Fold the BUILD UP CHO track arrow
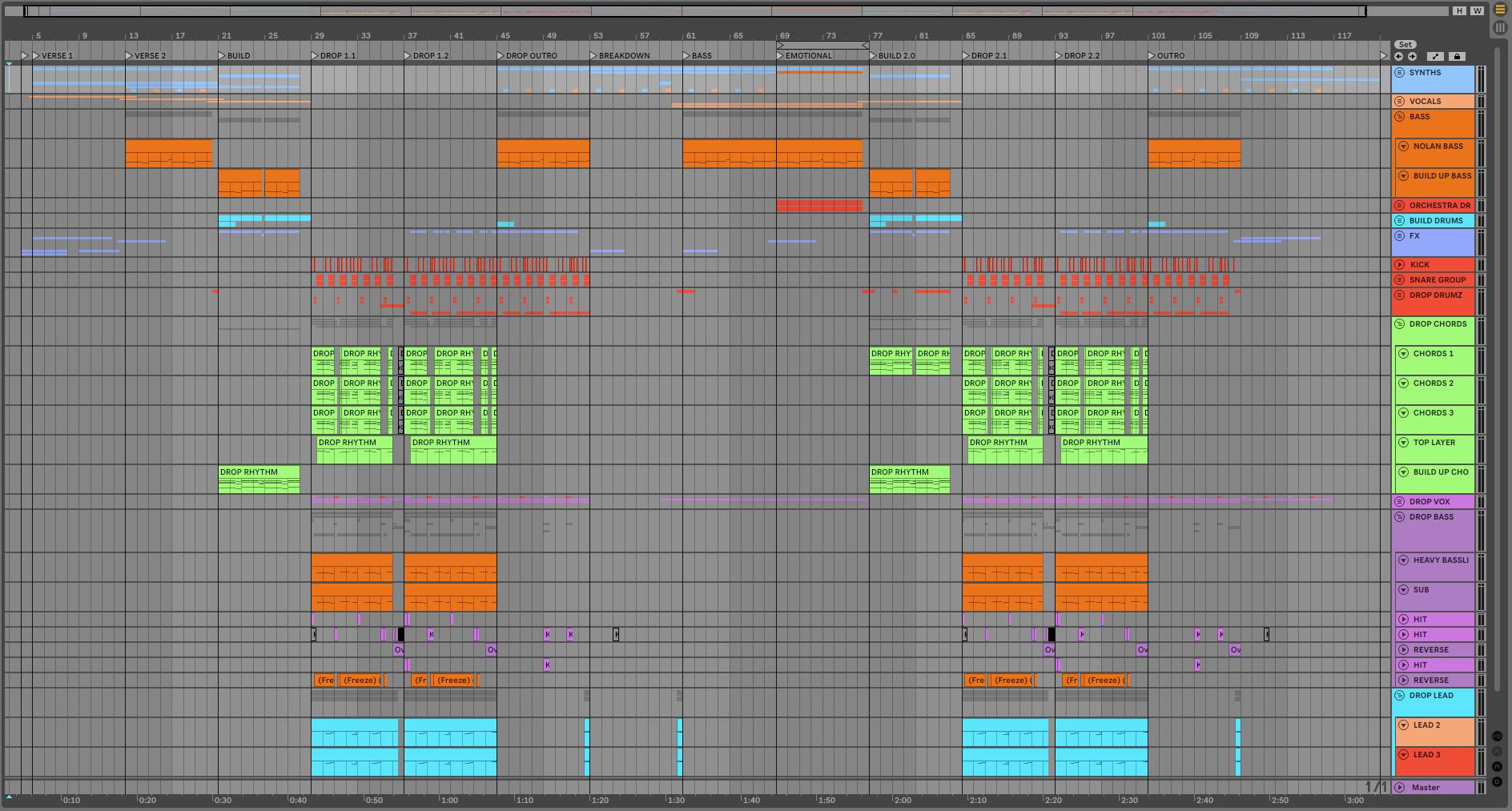 pos(1403,472)
